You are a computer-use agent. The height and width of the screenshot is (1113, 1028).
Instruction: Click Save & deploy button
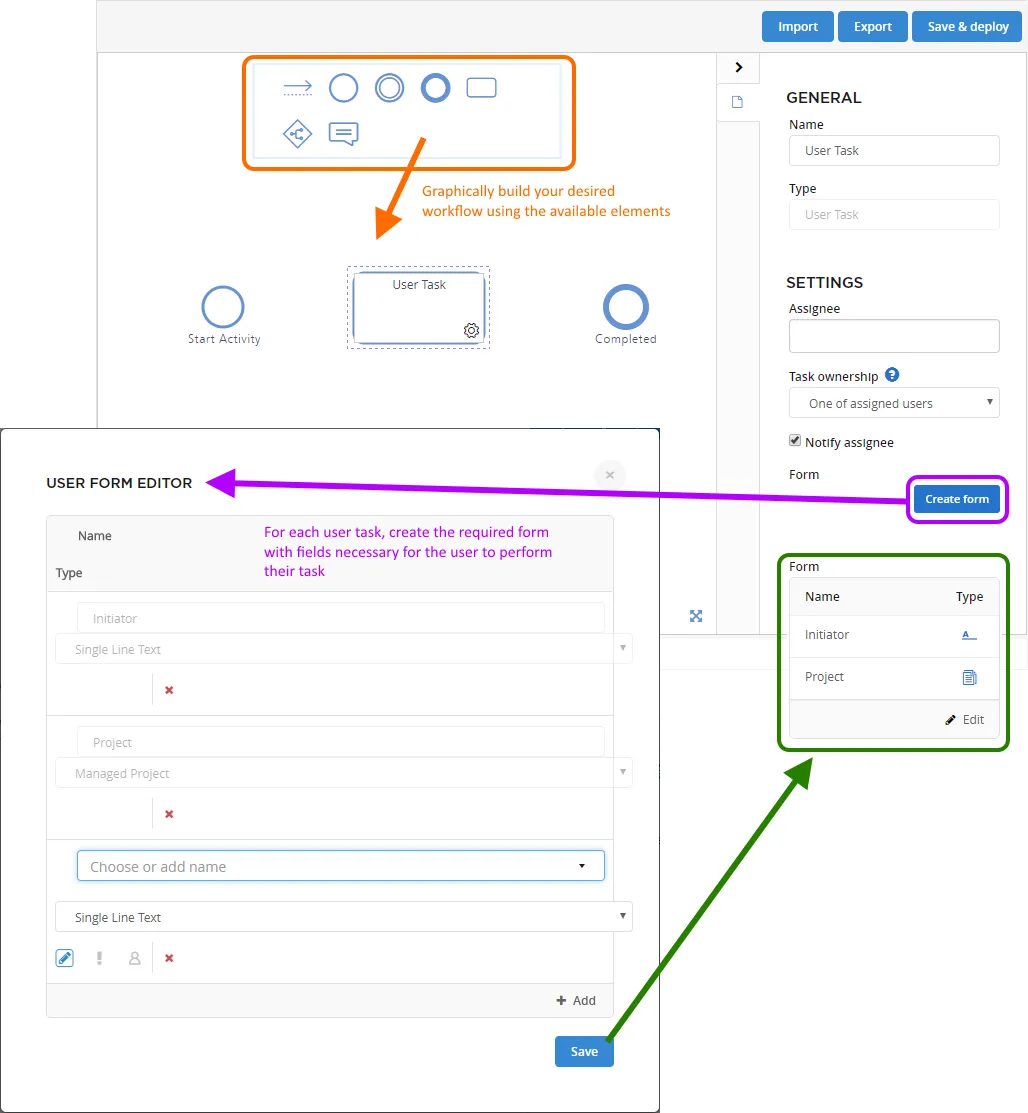click(967, 27)
